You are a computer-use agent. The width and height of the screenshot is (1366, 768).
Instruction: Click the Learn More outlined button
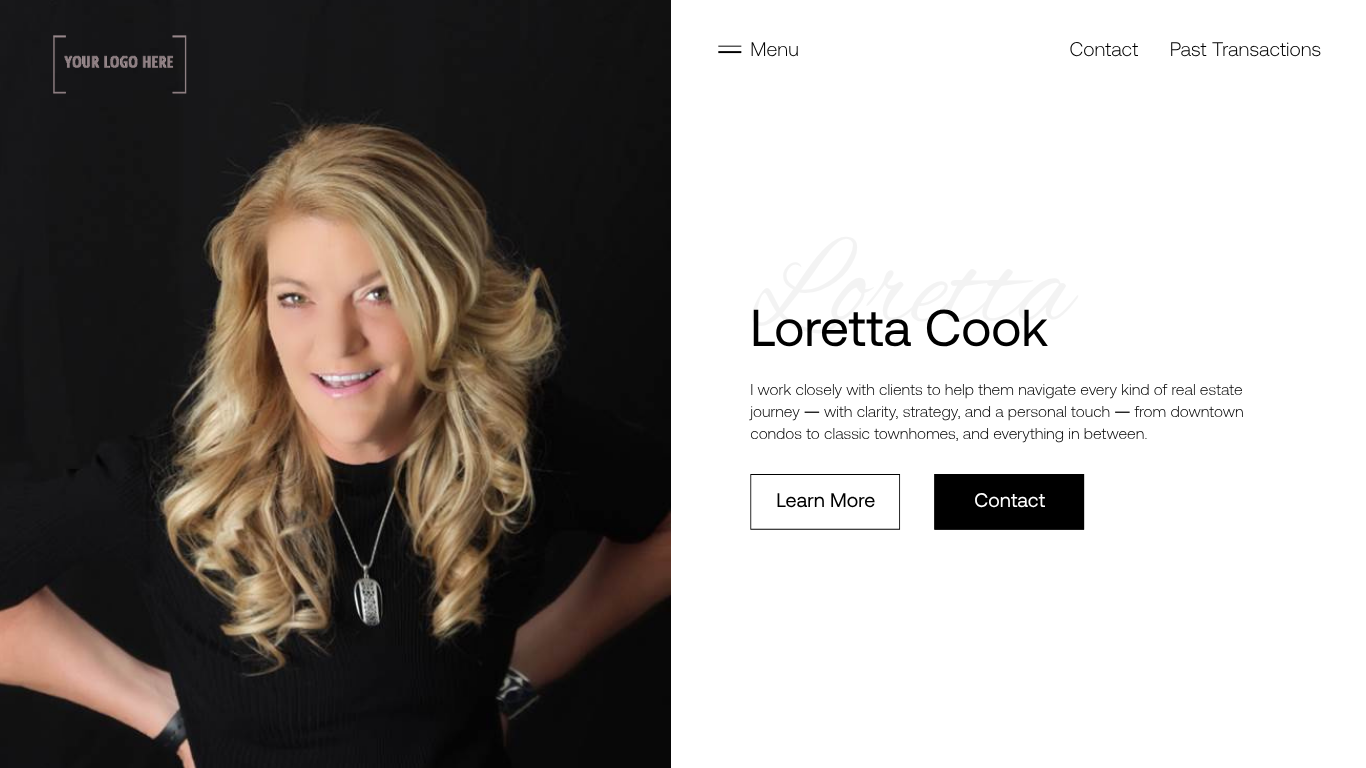click(825, 501)
